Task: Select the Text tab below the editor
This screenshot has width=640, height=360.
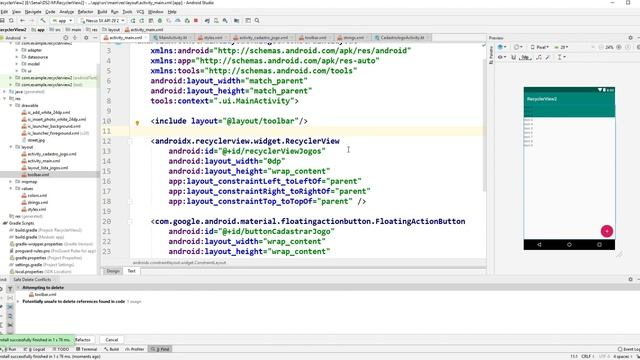Action: pyautogui.click(x=131, y=271)
